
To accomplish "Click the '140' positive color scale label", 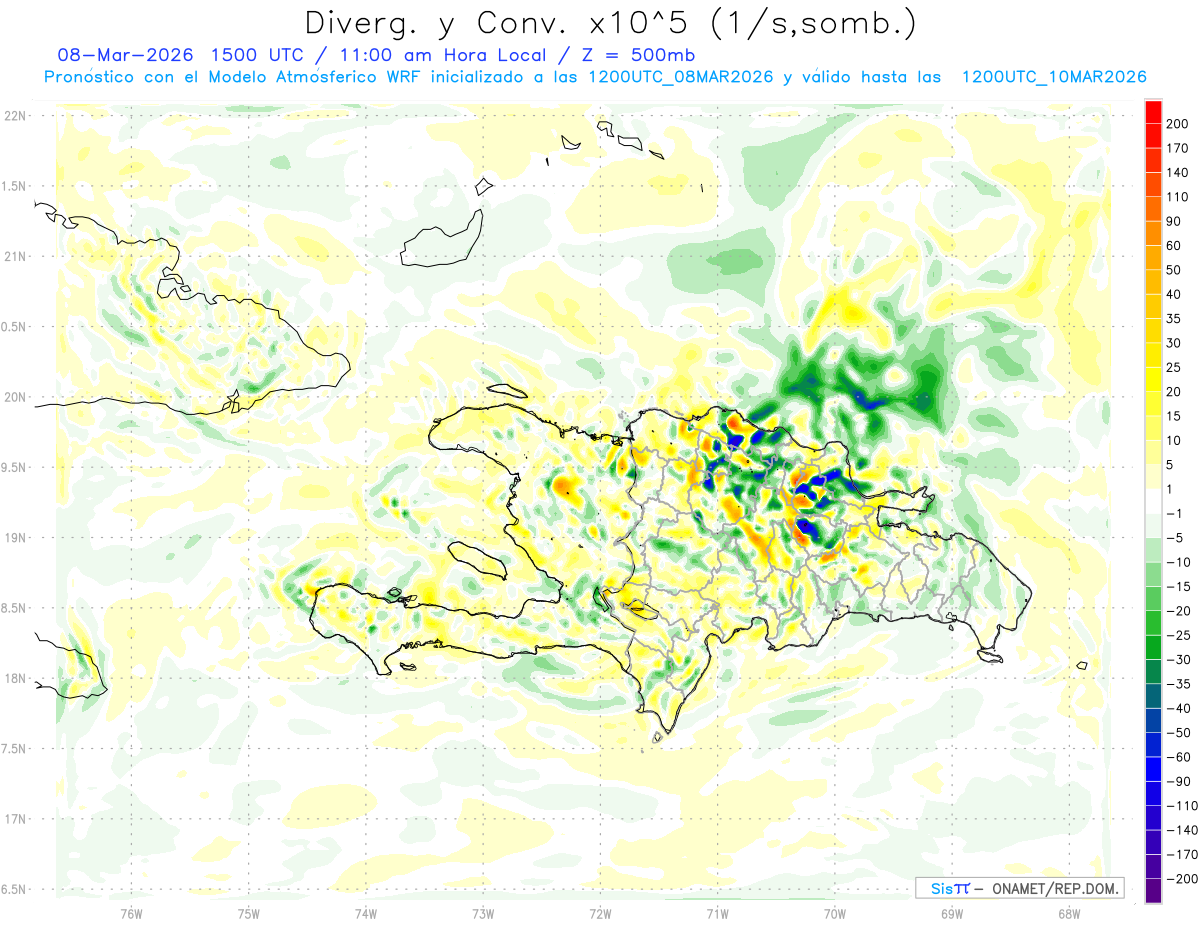I will coord(1177,172).
